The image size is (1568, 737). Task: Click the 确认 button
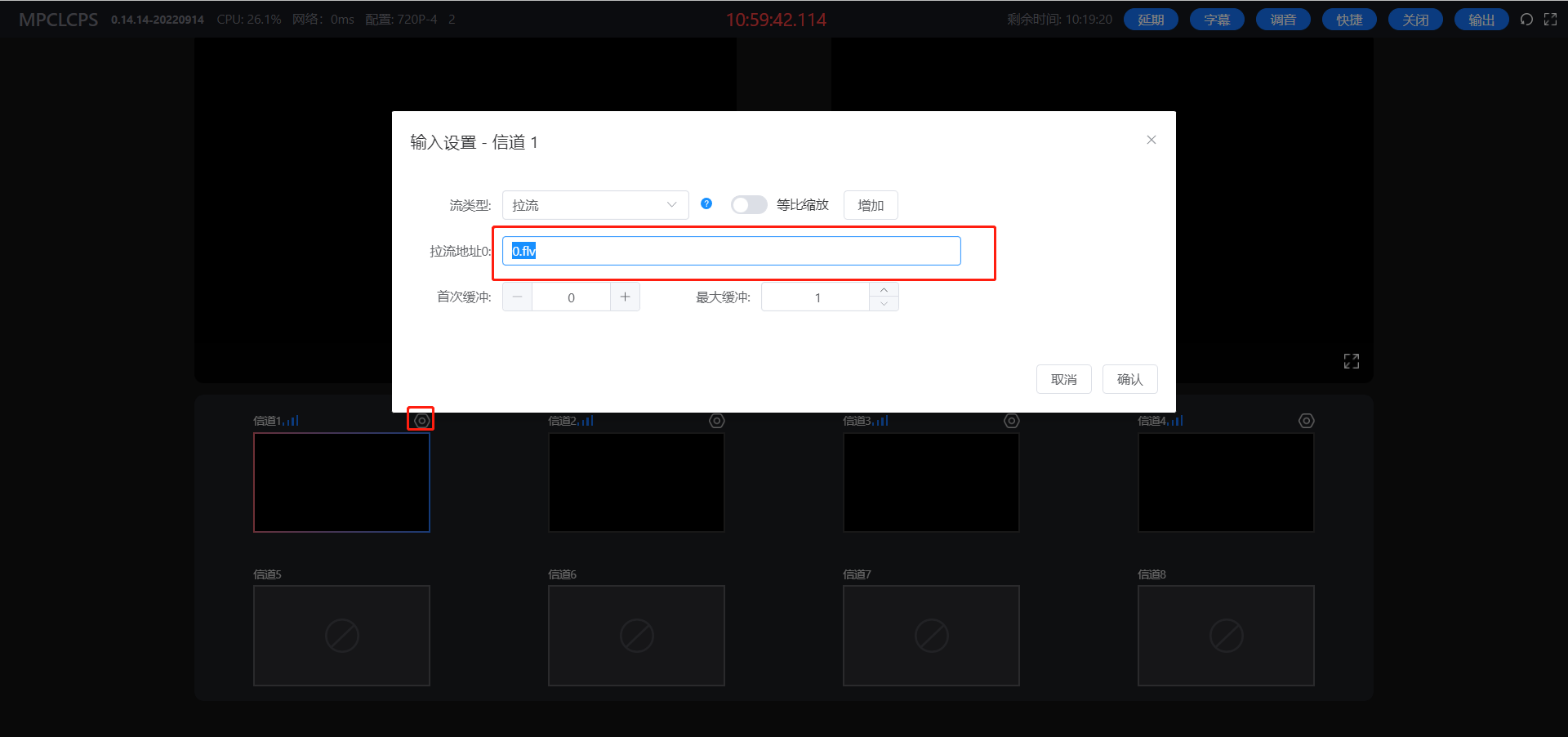tap(1129, 379)
